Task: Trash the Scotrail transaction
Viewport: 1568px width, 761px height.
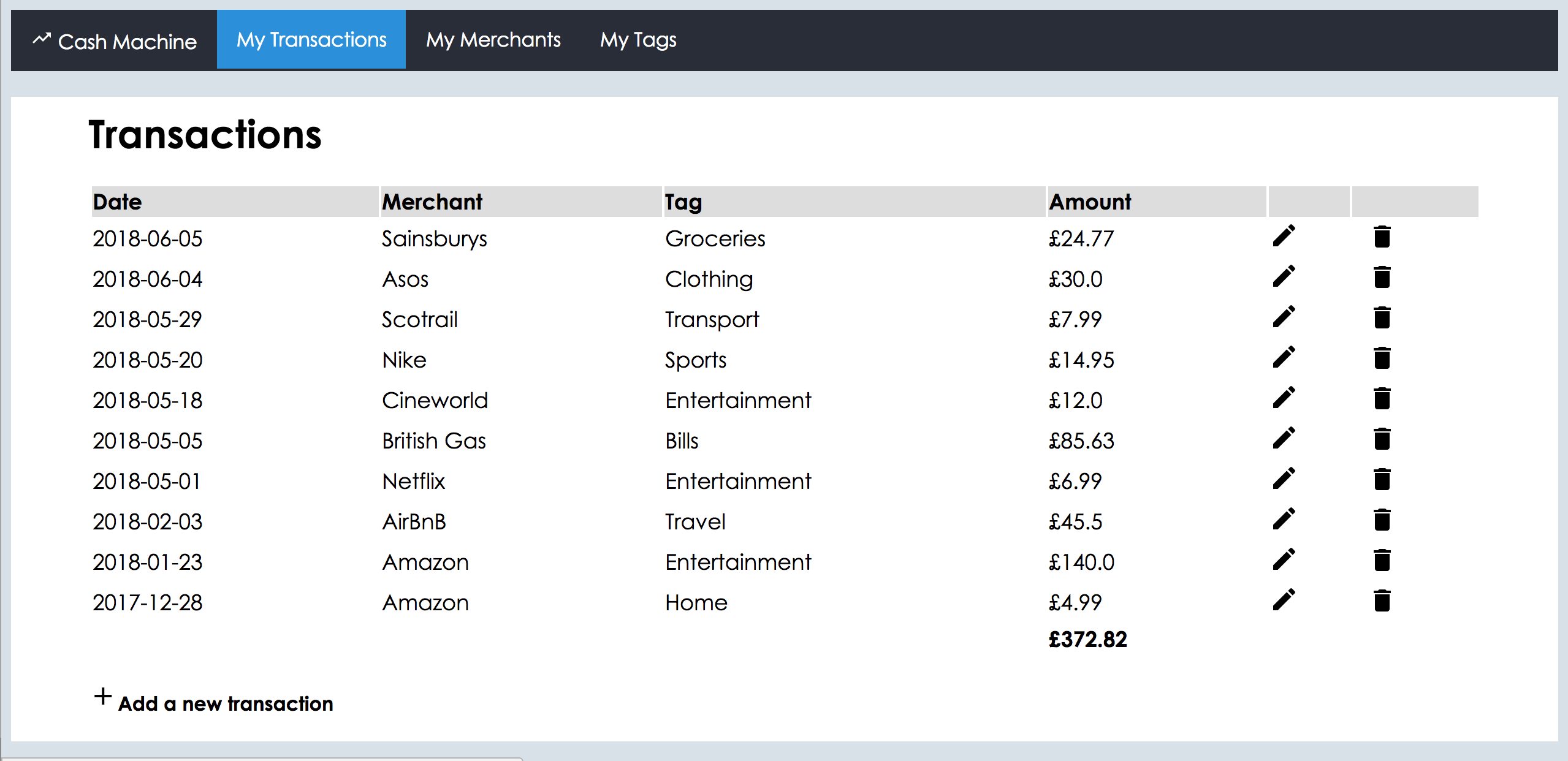Action: point(1382,317)
